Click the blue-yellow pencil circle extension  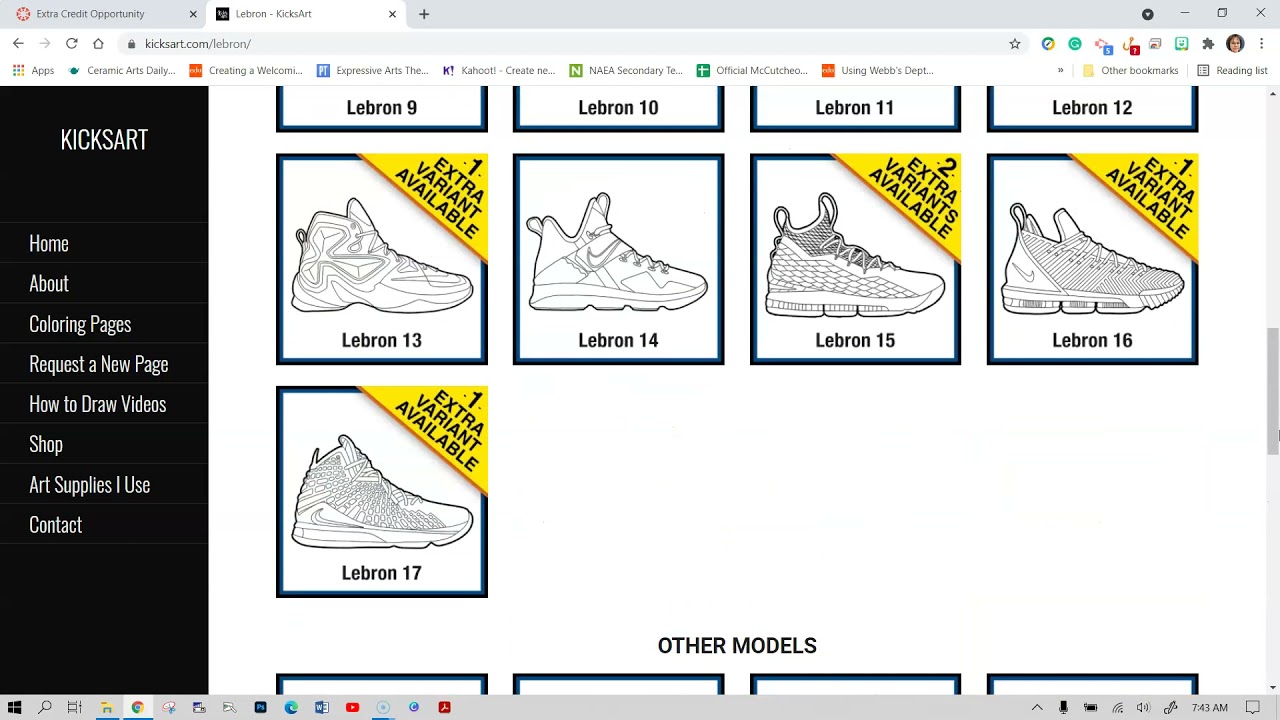pos(1048,44)
